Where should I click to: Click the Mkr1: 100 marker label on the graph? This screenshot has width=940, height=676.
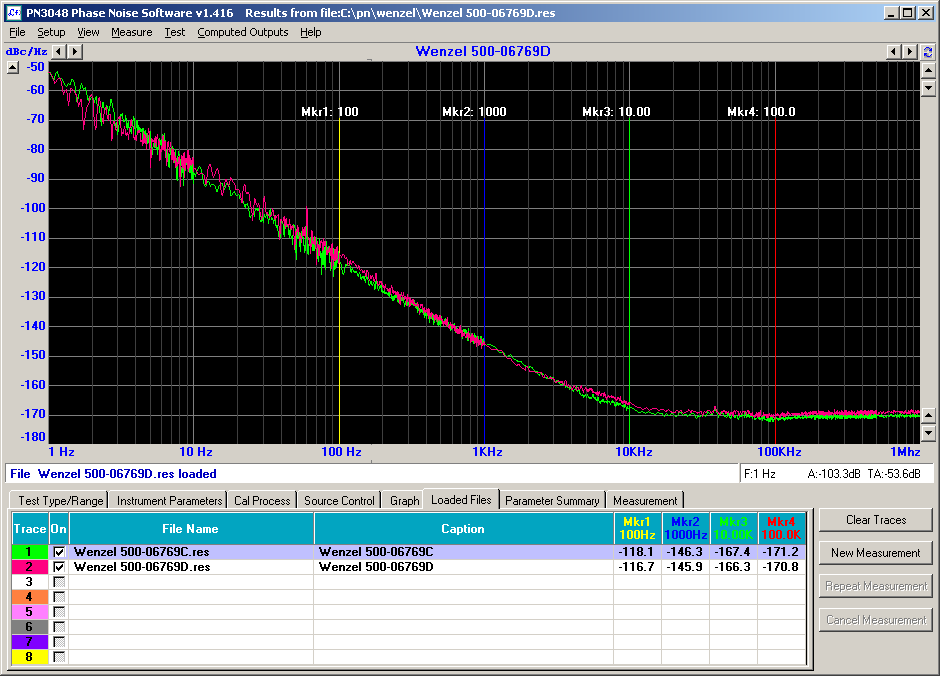[330, 111]
